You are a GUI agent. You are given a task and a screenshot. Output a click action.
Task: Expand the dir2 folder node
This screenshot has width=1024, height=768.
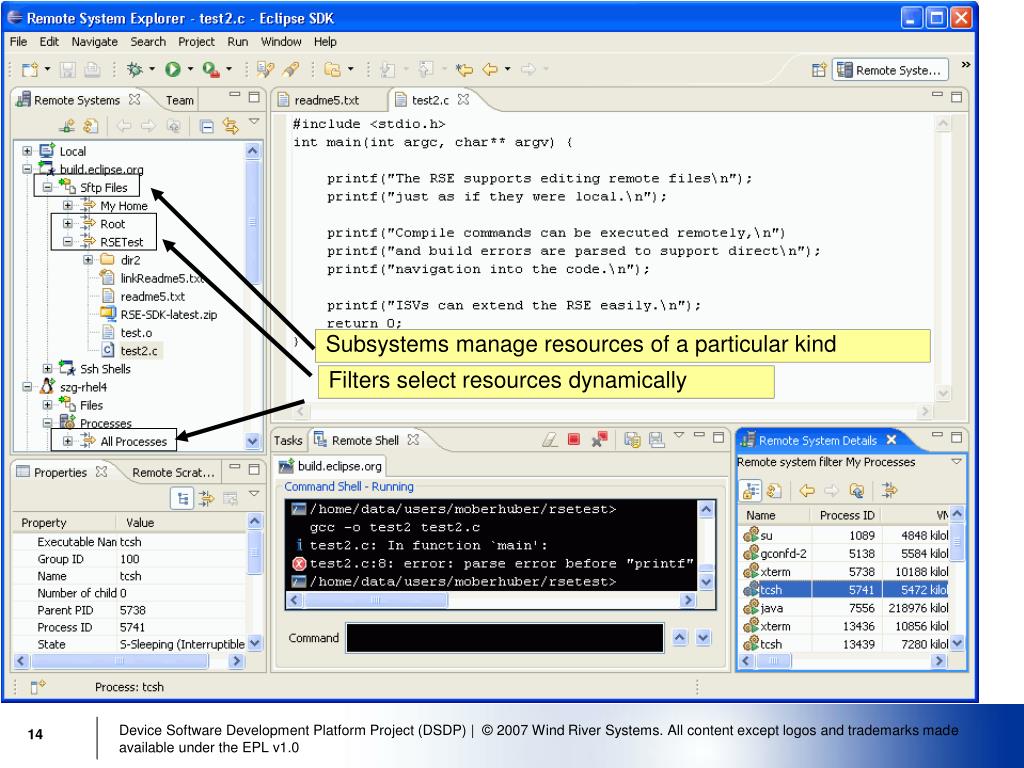pyautogui.click(x=88, y=260)
